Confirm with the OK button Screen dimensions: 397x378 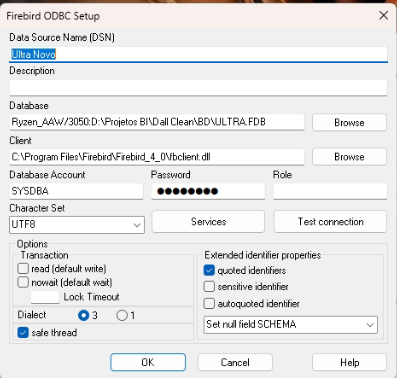[148, 362]
